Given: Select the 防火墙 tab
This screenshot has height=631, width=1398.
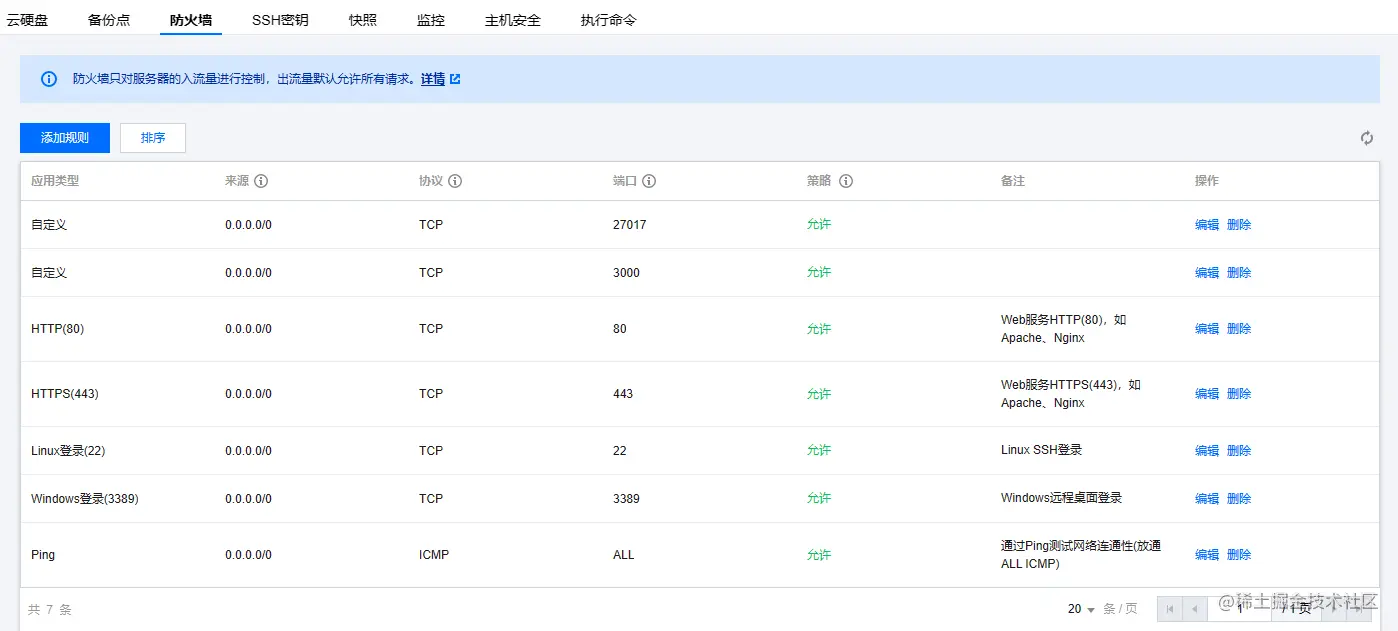Looking at the screenshot, I should [x=191, y=20].
